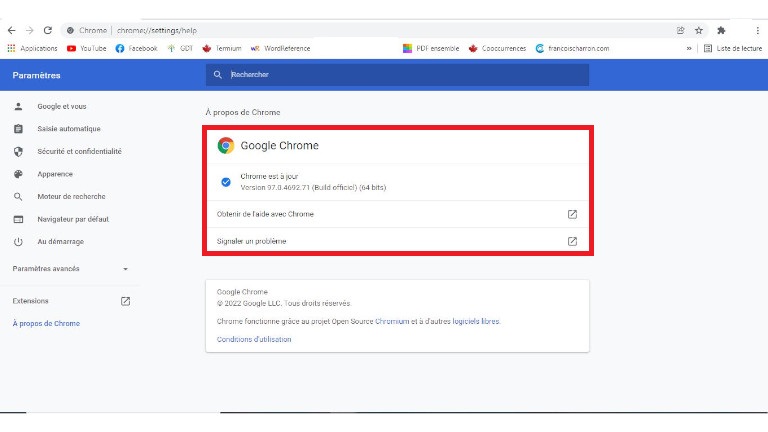Click the site info icon before Chrome in address bar
Viewport: 768px width, 432px height.
pyautogui.click(x=70, y=30)
